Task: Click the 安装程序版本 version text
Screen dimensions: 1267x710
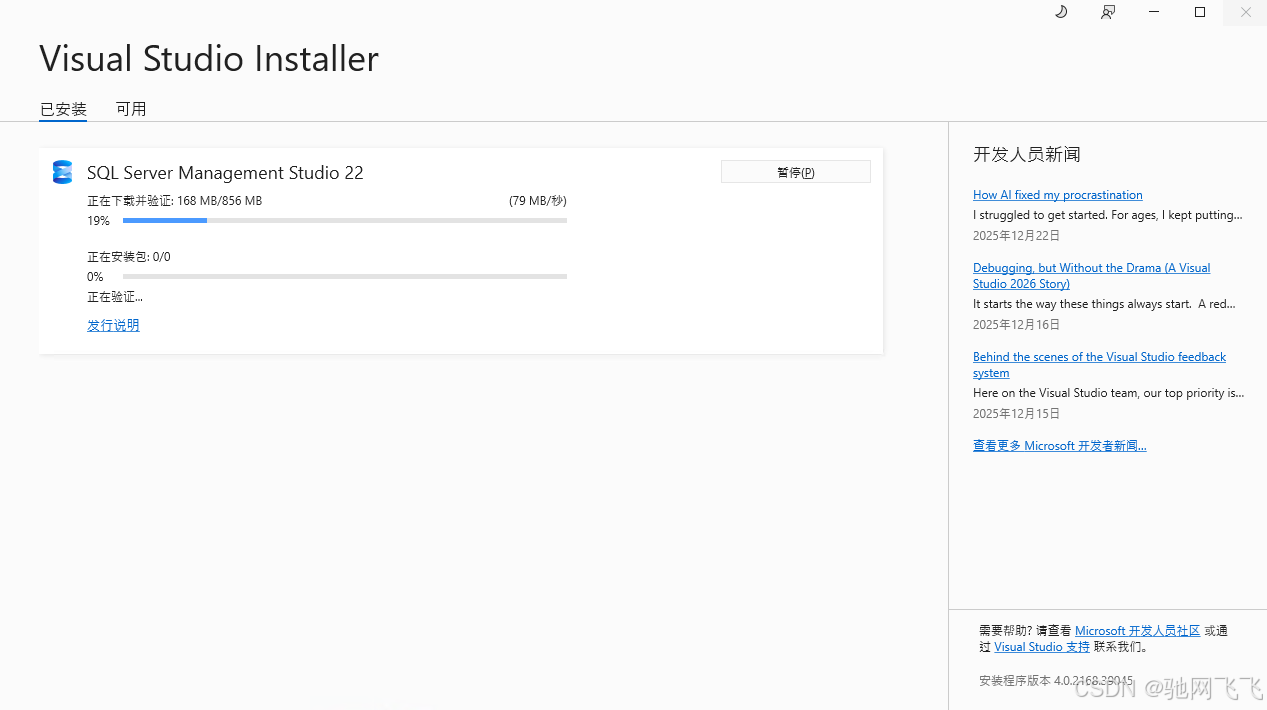Action: point(1056,680)
